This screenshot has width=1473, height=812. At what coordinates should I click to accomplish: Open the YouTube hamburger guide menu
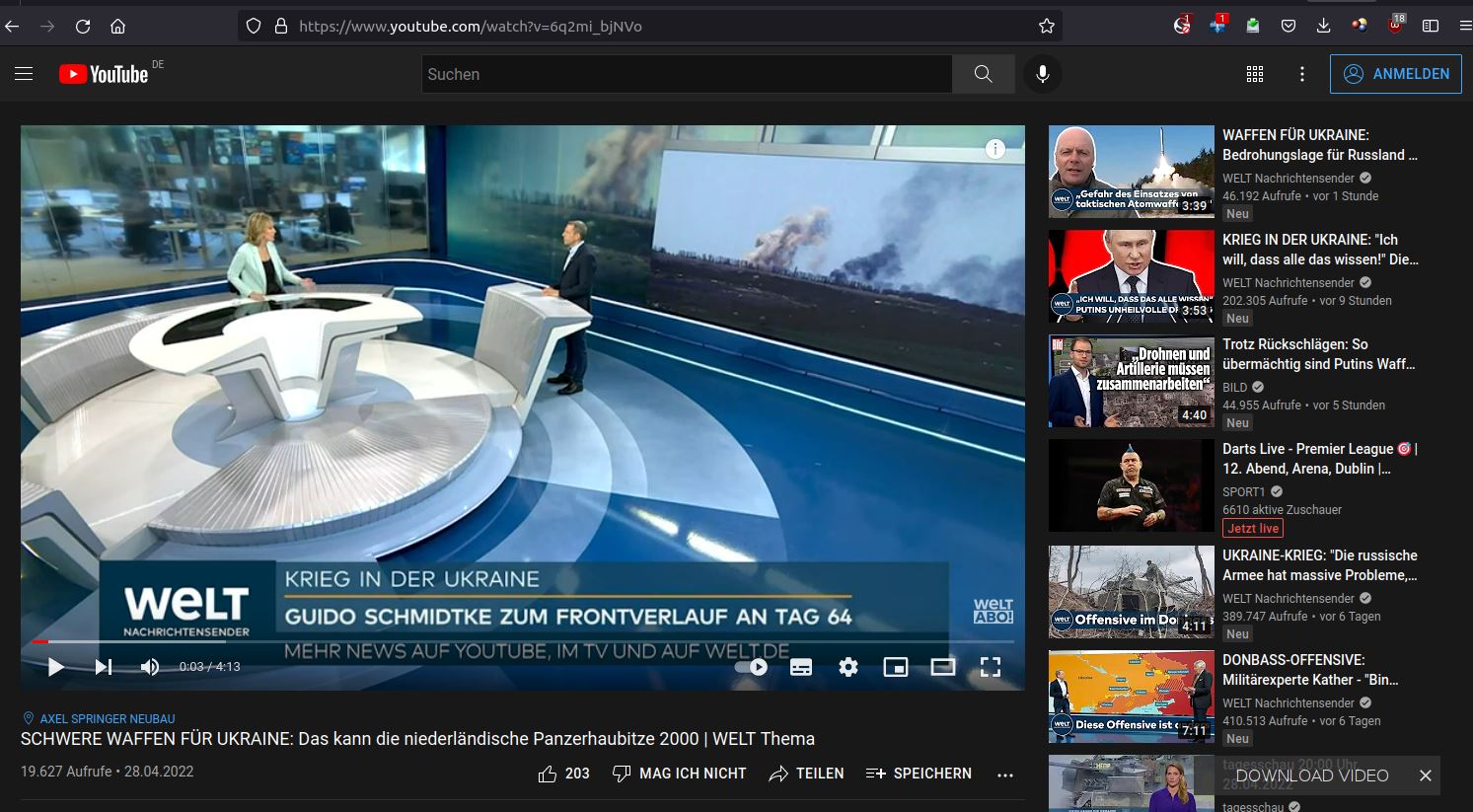point(24,74)
